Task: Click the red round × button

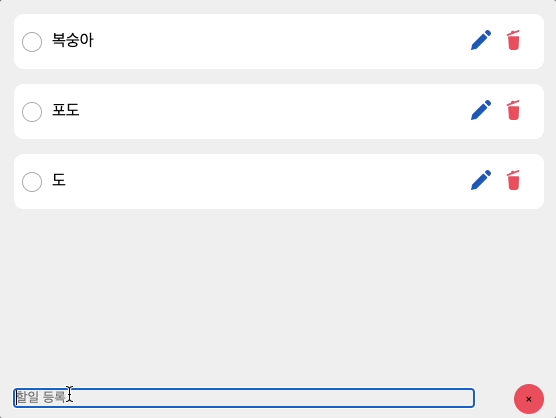Action: pos(529,399)
